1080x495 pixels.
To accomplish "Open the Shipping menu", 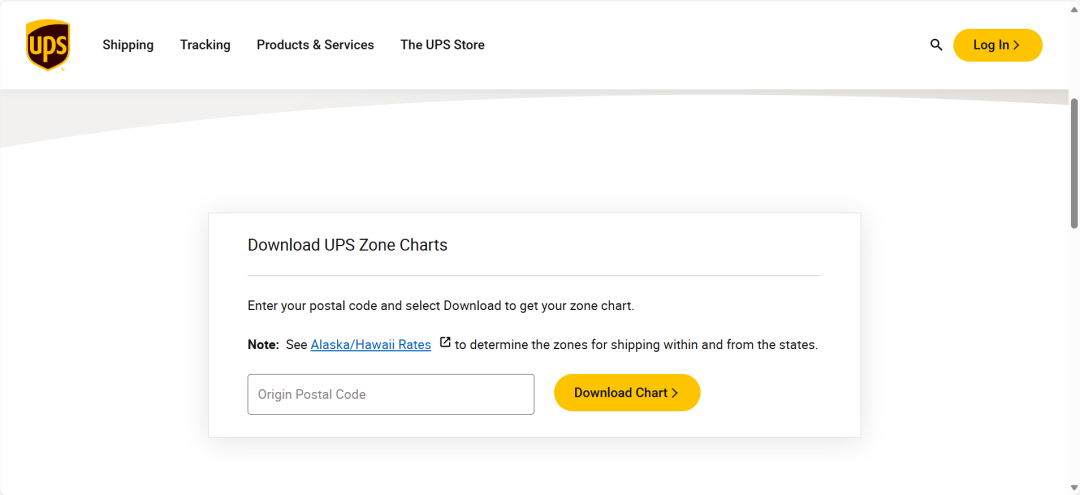I will (x=128, y=45).
